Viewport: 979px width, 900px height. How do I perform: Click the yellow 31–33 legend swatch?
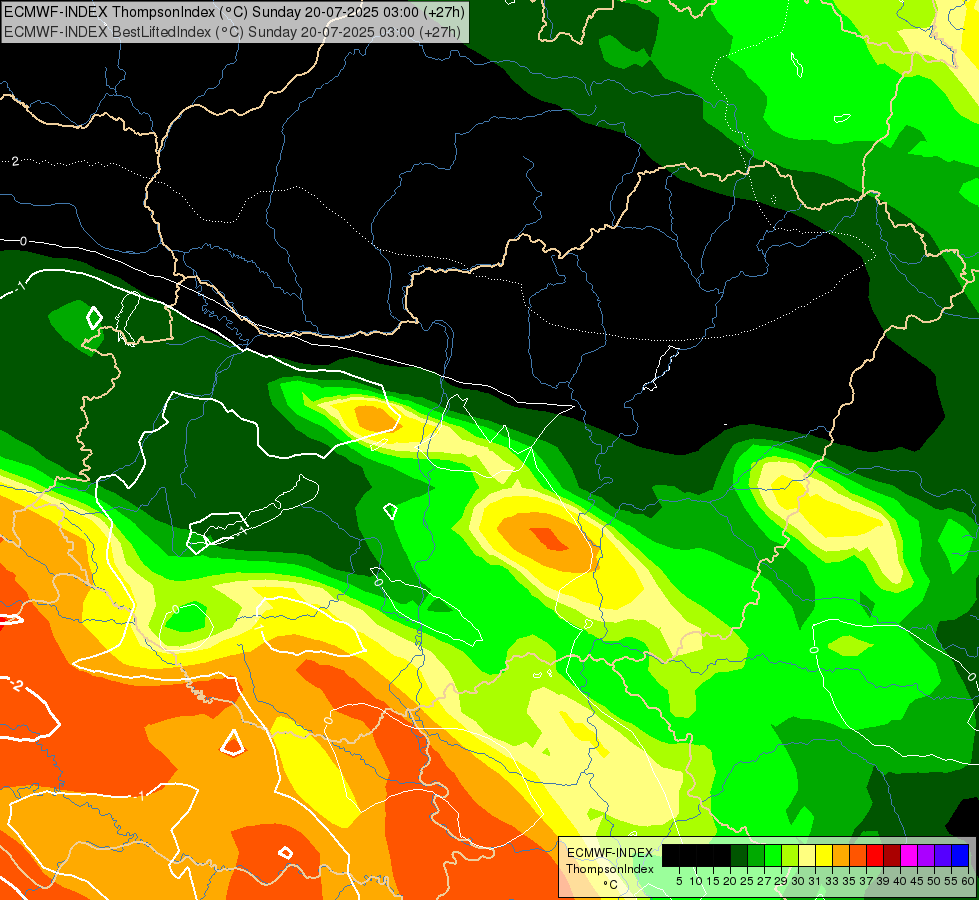pyautogui.click(x=824, y=855)
